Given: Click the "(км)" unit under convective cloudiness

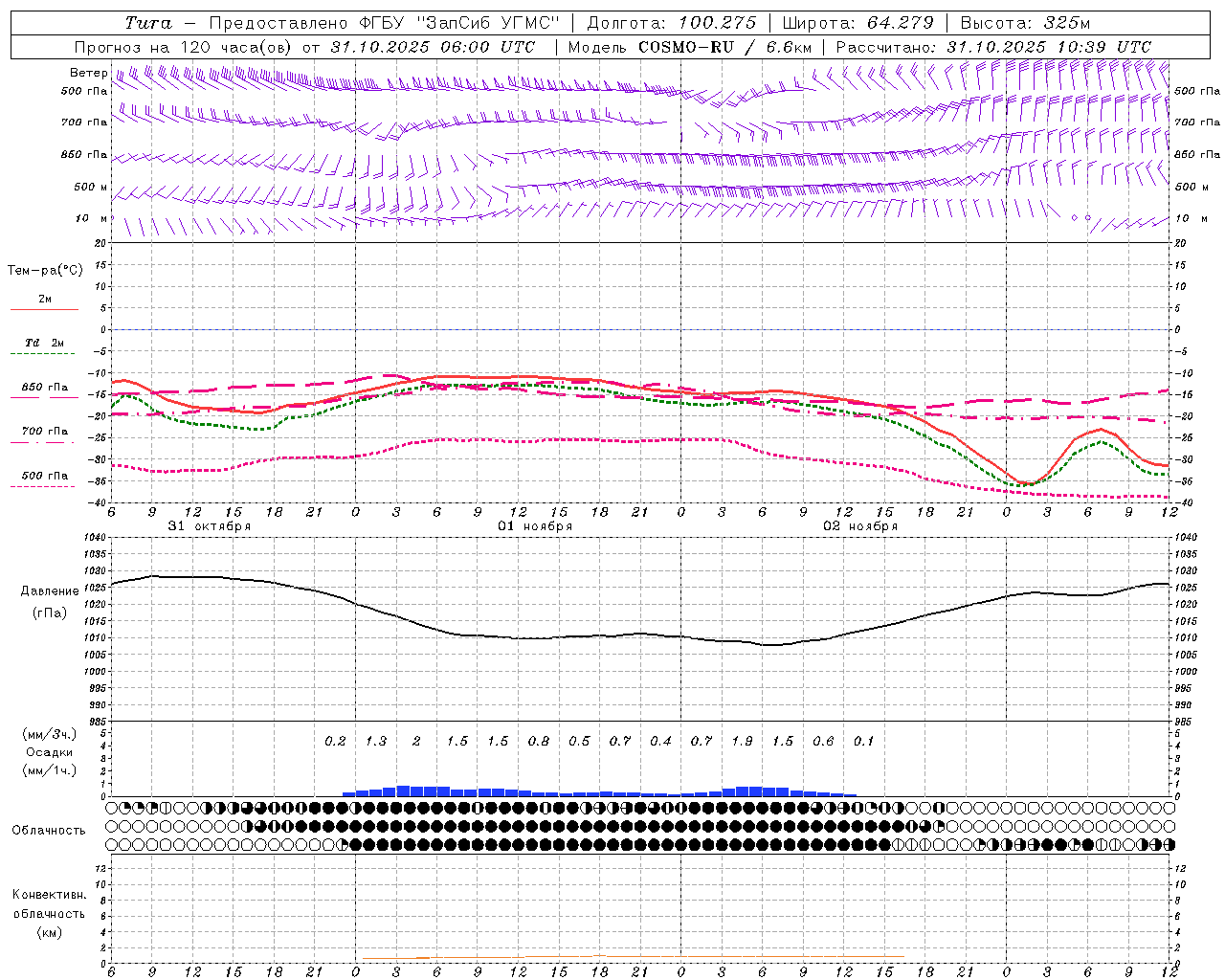Looking at the screenshot, I should point(49,932).
